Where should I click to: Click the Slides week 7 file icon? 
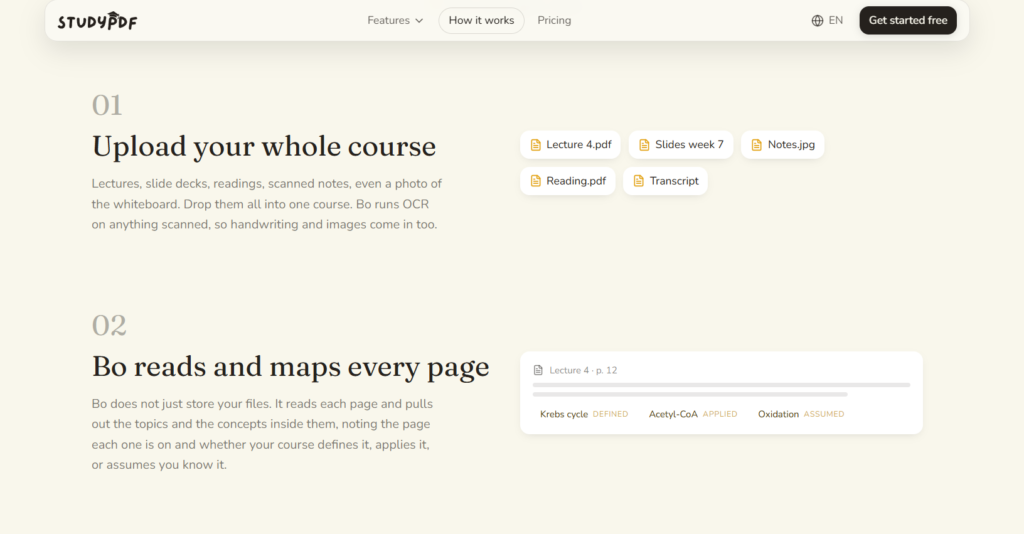click(x=644, y=145)
